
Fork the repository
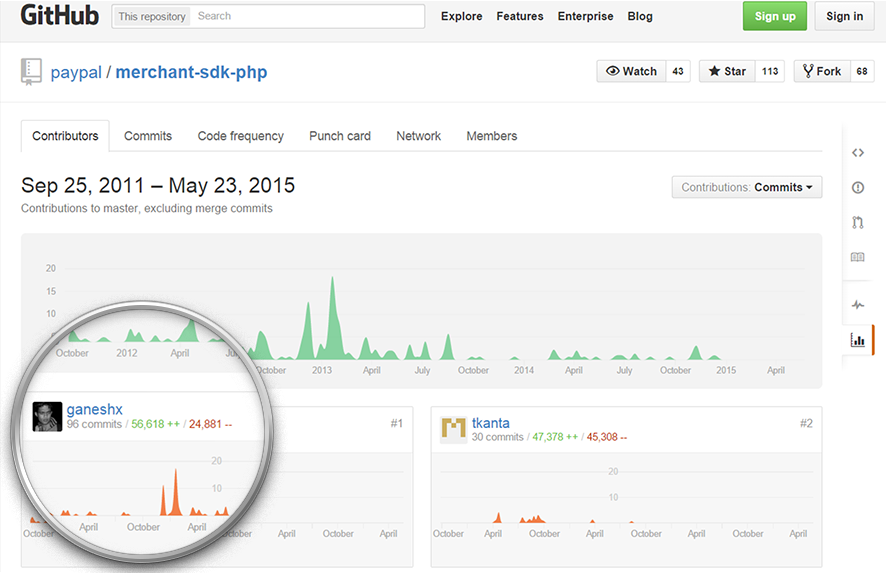822,71
